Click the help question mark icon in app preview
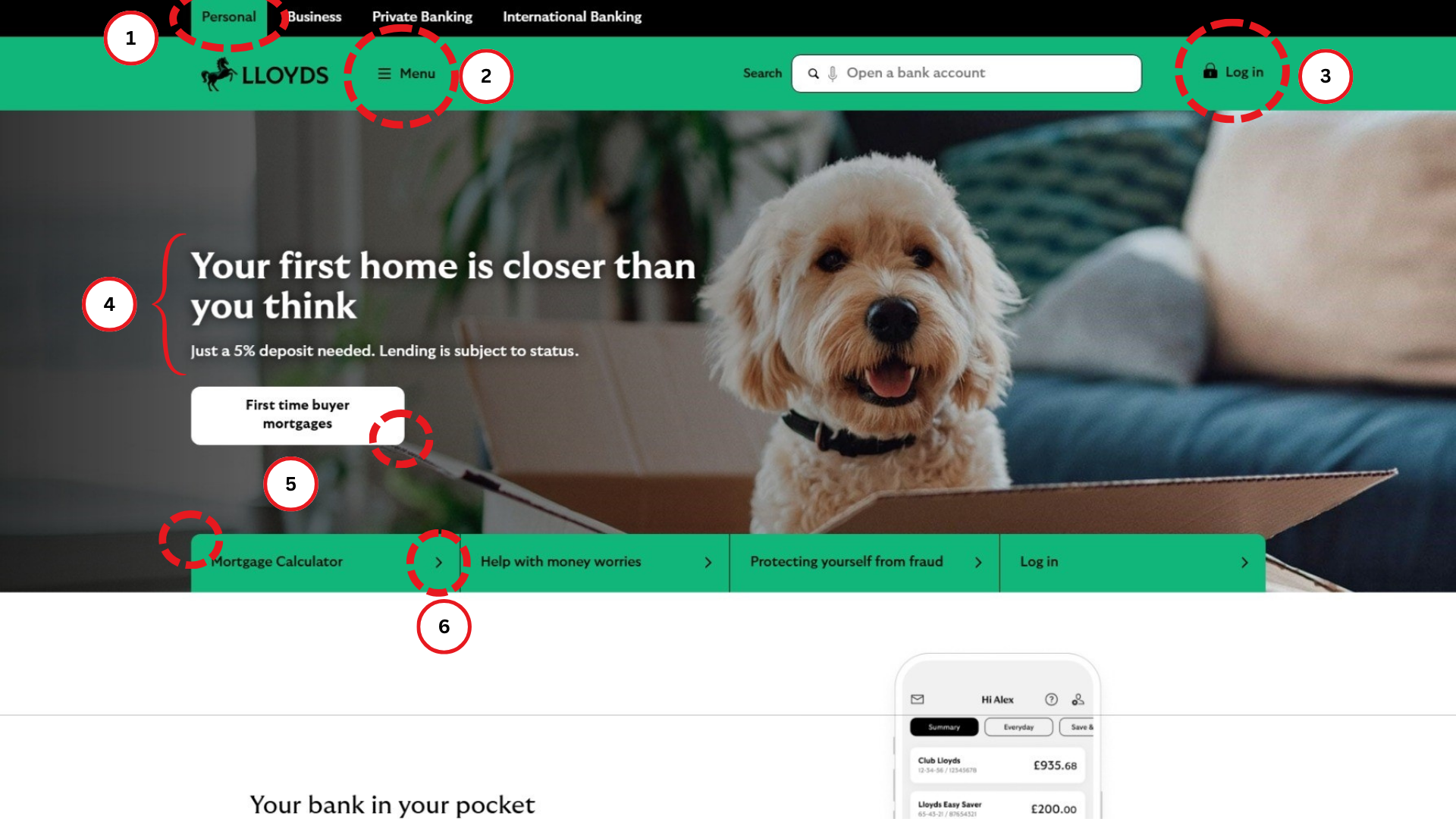 tap(1051, 699)
